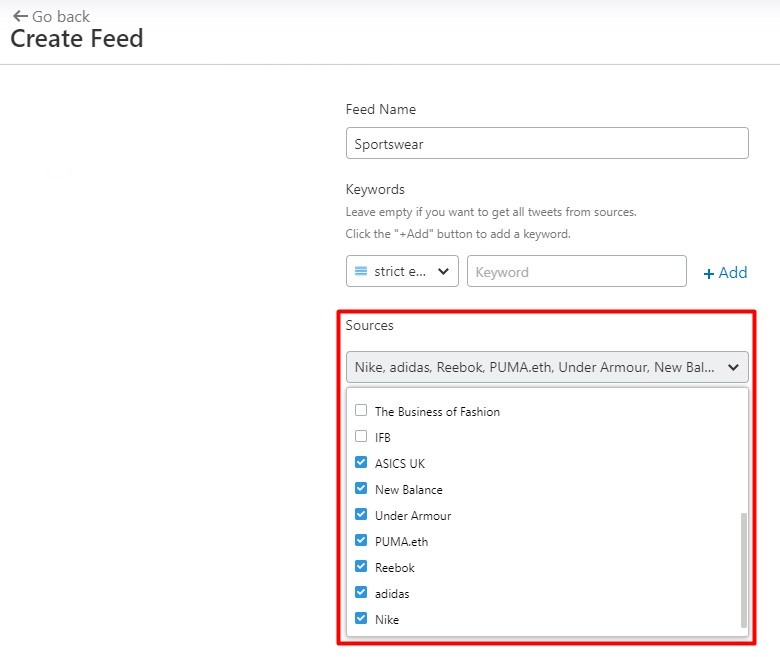780x657 pixels.
Task: Collapse the Sources dropdown chevron
Action: click(733, 367)
